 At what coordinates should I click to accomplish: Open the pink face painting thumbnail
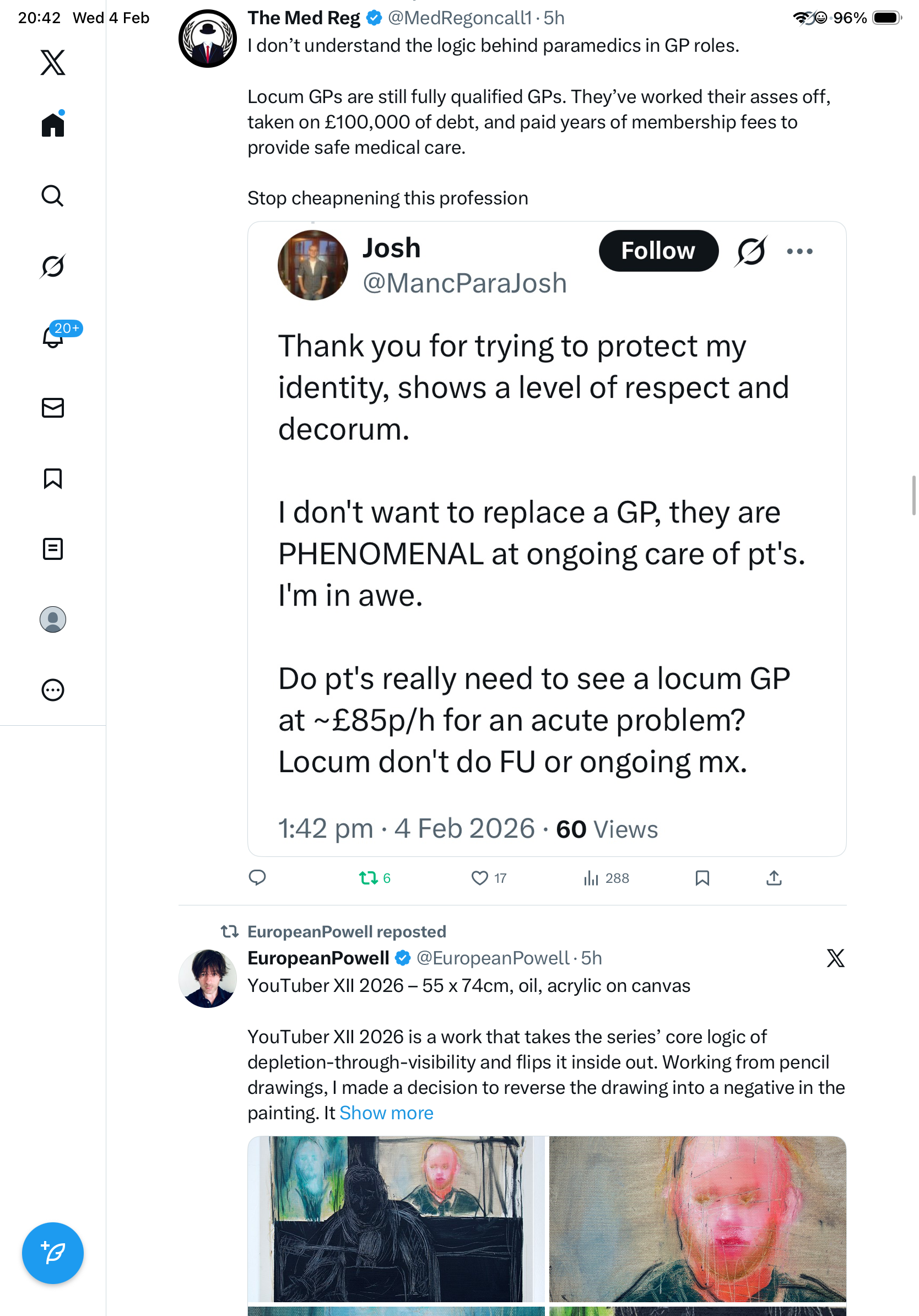click(x=698, y=1218)
